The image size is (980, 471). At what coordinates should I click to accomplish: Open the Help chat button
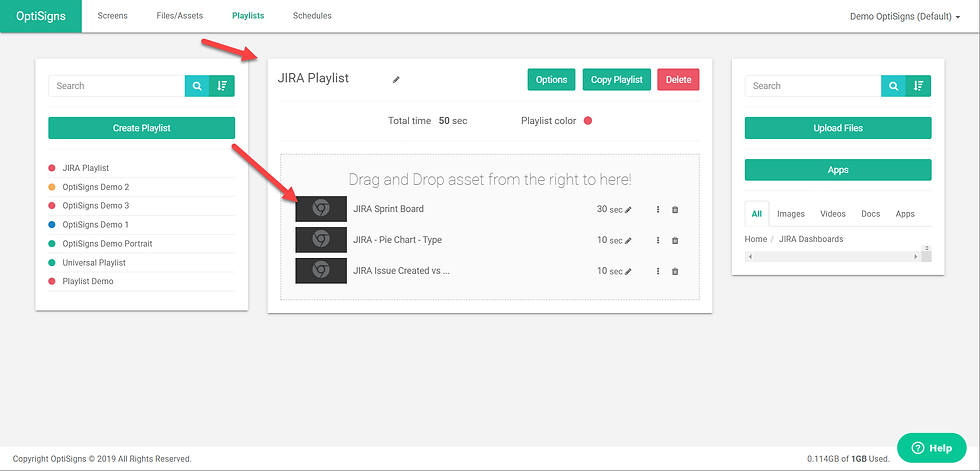[x=931, y=448]
